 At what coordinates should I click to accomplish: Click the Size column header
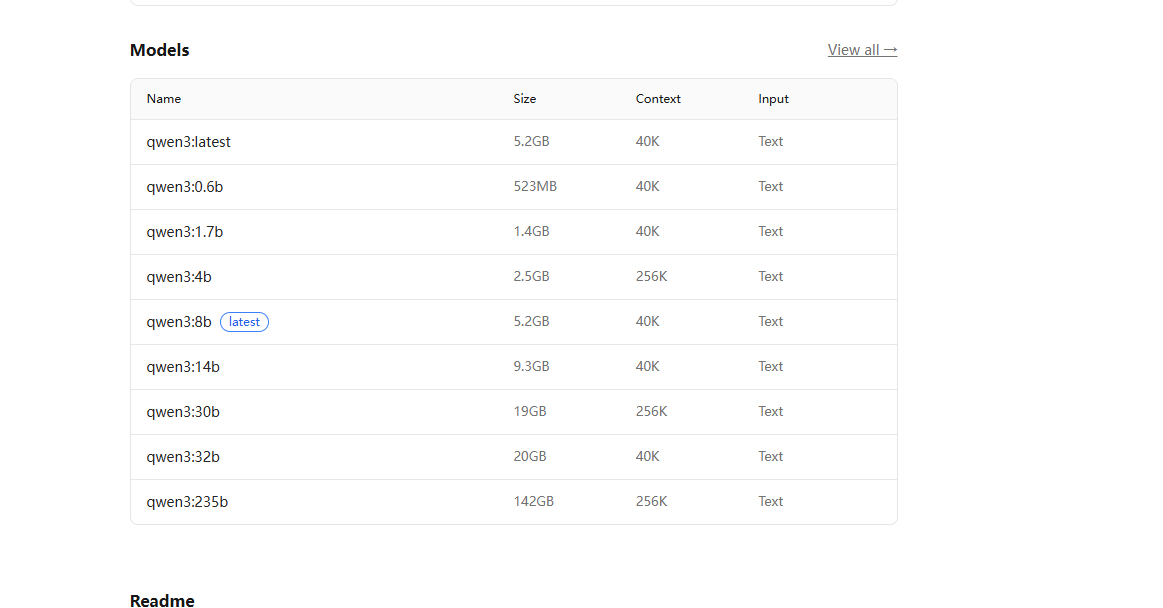524,99
